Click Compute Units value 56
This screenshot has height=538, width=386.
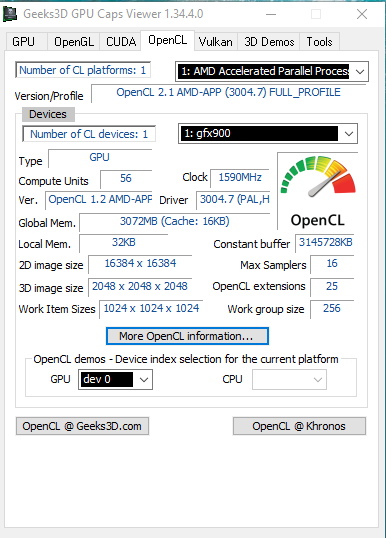coord(126,178)
